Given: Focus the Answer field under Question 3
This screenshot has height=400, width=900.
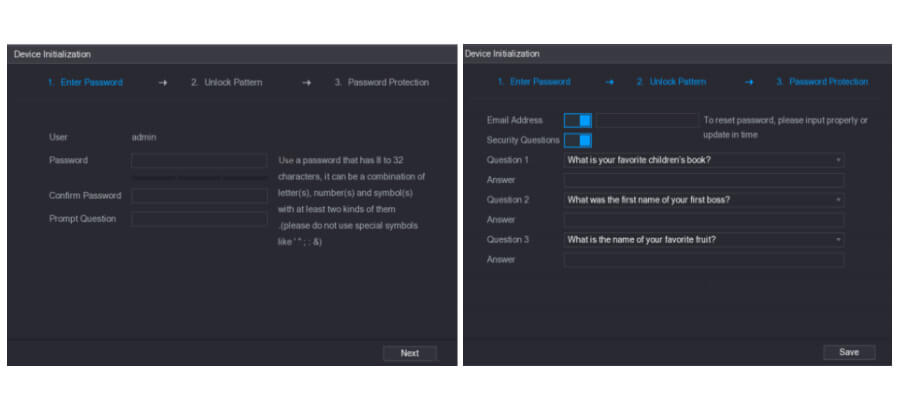Looking at the screenshot, I should pos(703,260).
